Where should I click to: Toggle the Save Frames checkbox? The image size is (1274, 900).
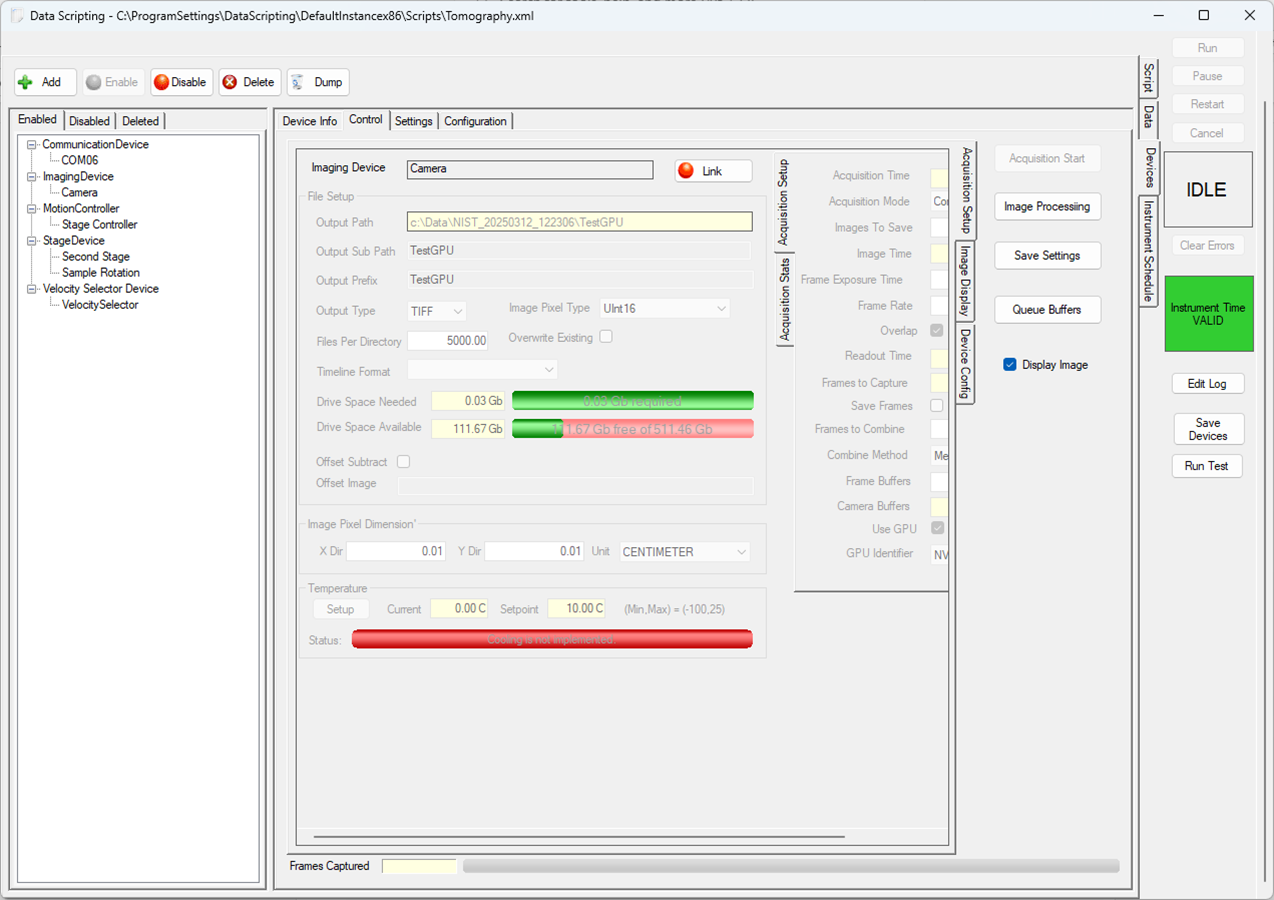point(937,406)
